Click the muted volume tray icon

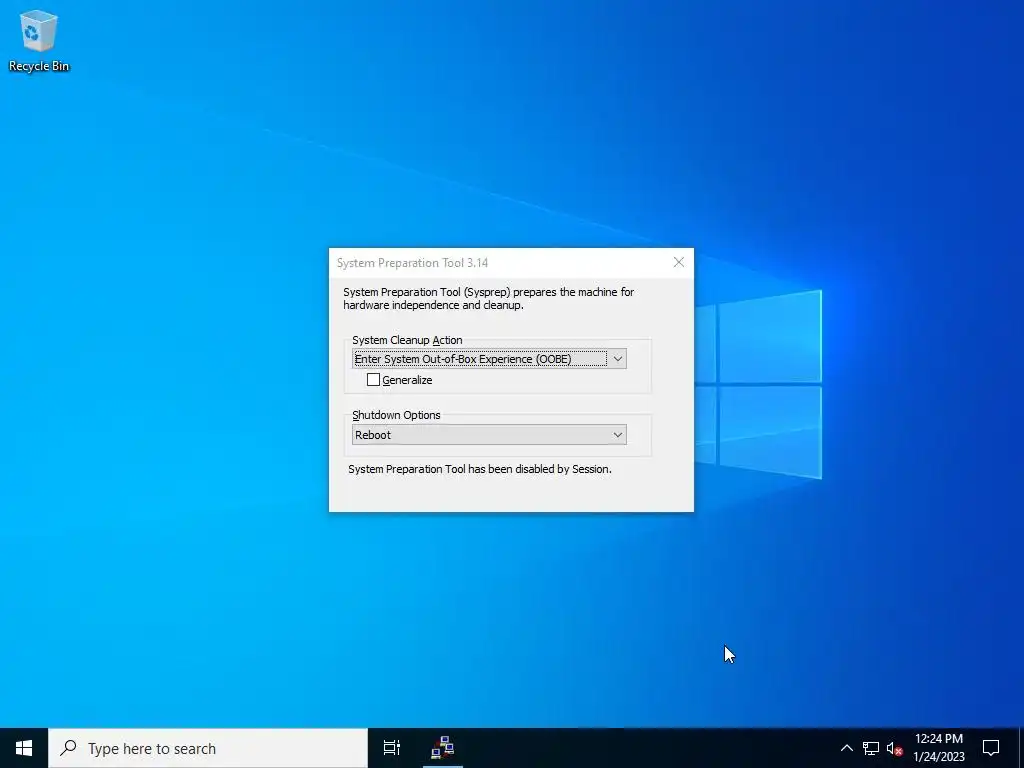point(894,748)
